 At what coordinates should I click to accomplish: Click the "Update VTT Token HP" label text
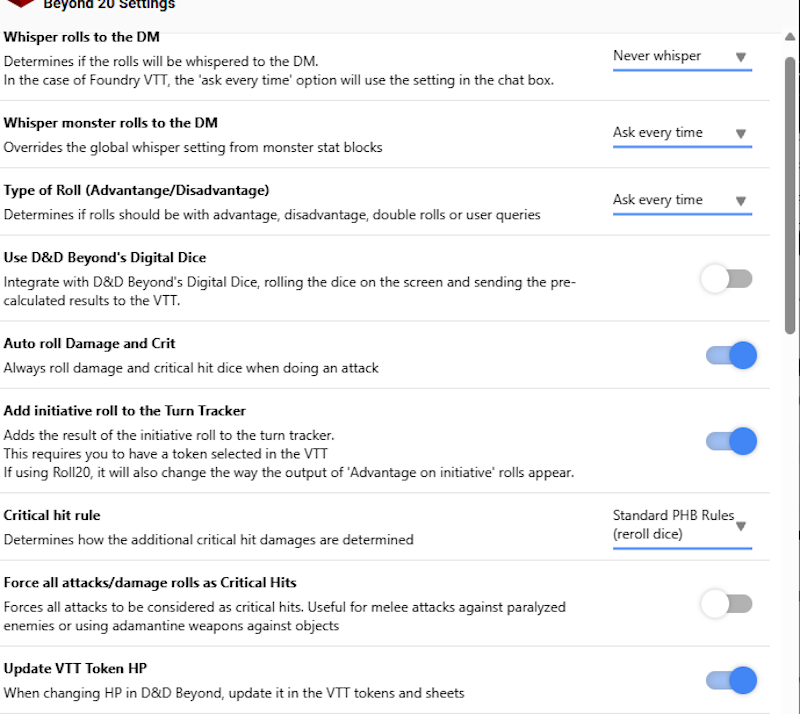click(75, 668)
